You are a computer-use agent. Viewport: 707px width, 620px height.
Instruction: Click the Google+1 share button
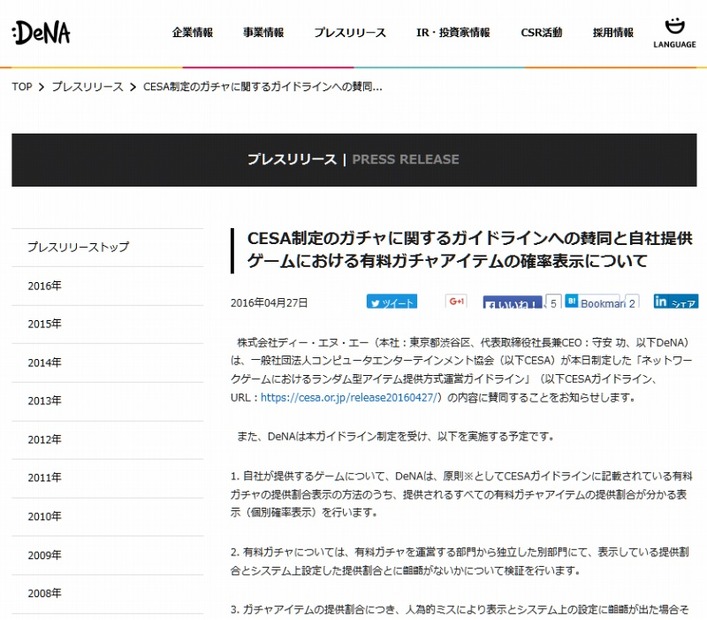pos(457,302)
